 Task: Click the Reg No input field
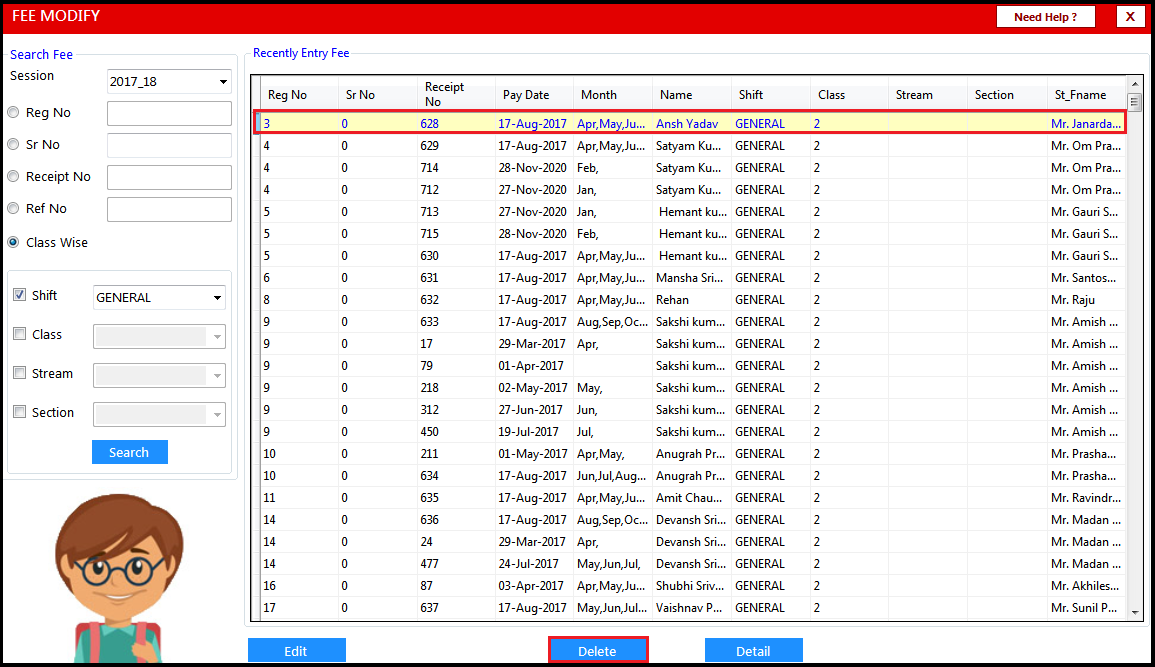tap(169, 113)
